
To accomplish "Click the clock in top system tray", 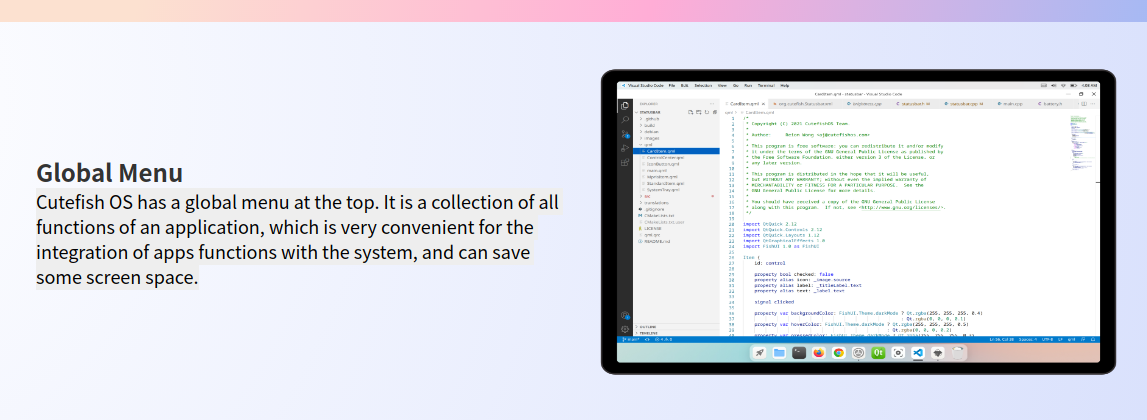I will point(1089,86).
